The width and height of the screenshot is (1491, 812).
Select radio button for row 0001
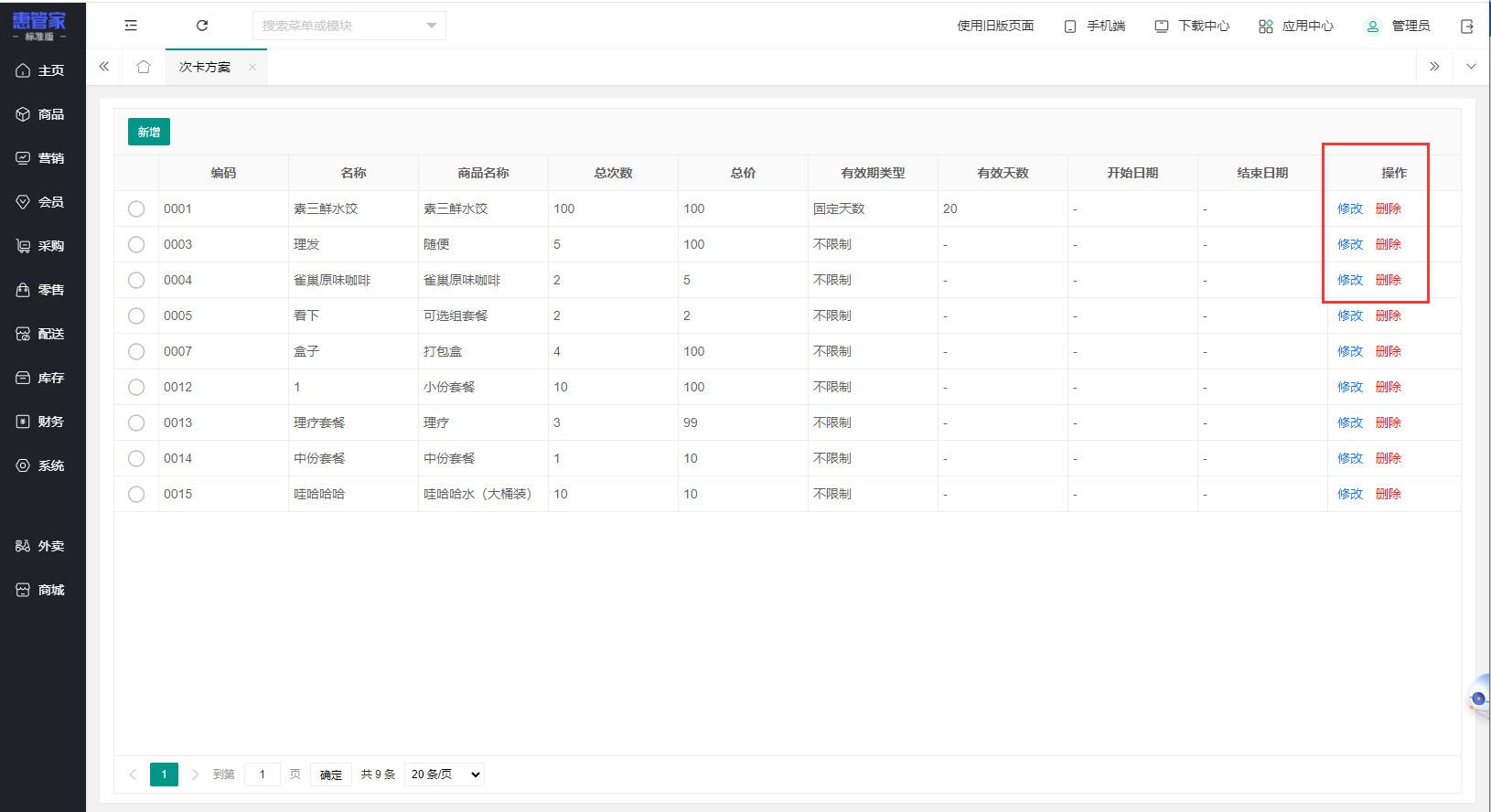tap(136, 208)
